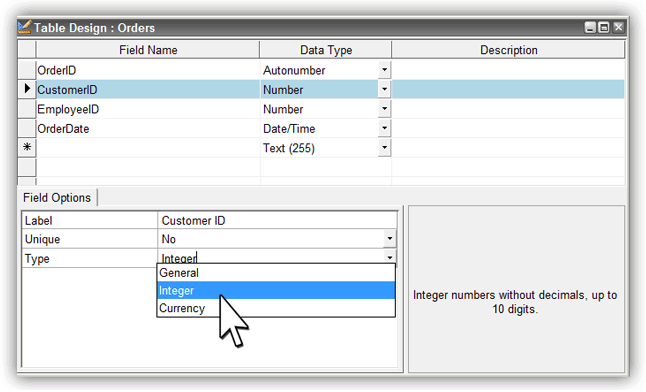Switch to the Field Options tab

pyautogui.click(x=57, y=197)
